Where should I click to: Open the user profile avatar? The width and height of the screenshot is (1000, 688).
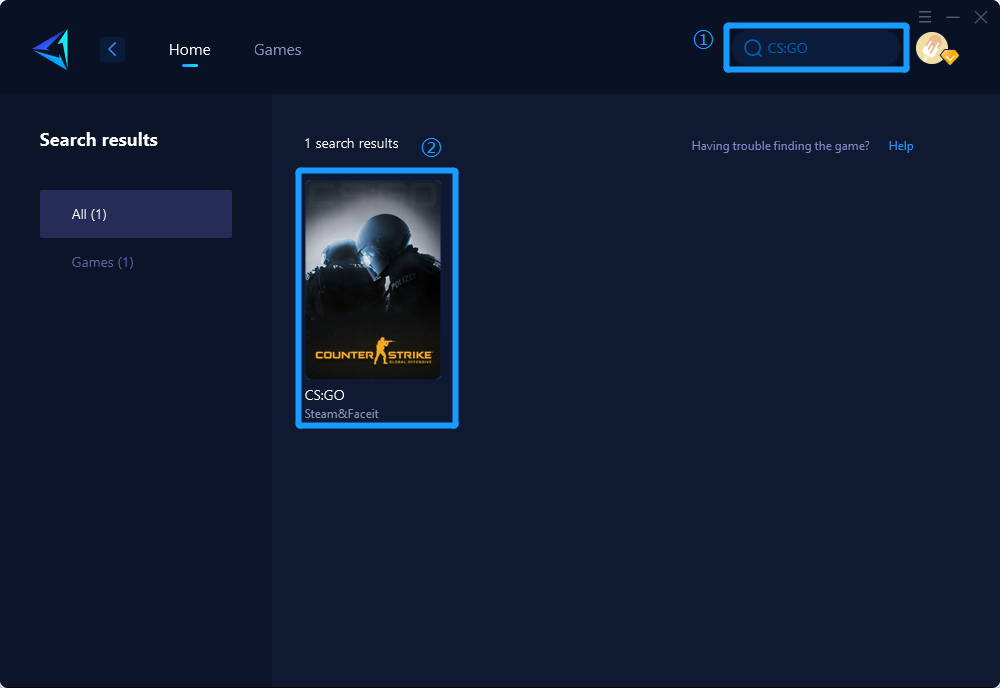point(934,48)
